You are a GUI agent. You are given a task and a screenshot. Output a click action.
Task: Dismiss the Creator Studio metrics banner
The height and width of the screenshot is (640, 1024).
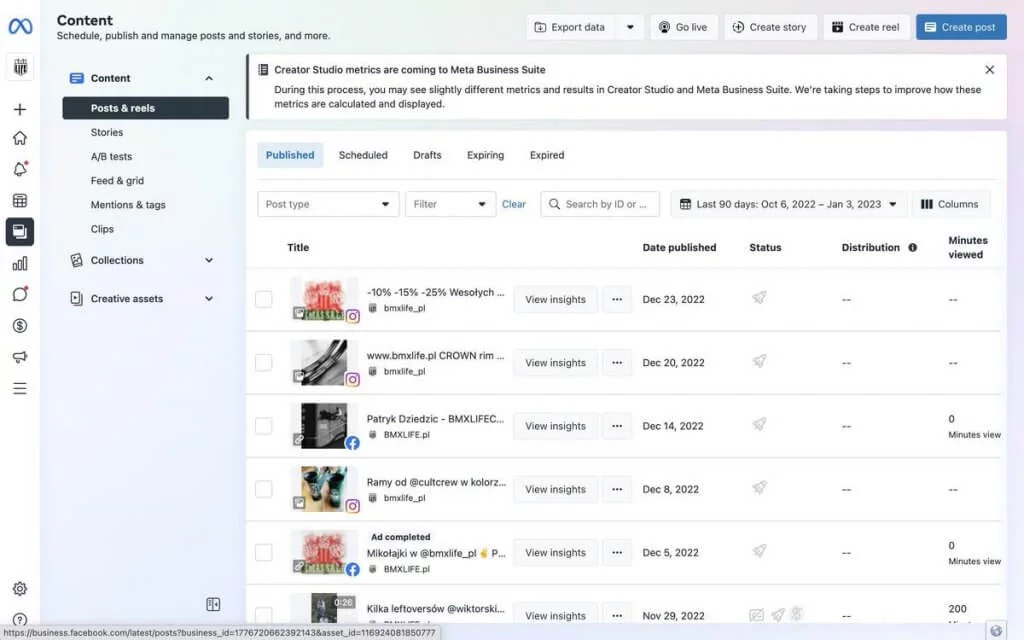click(989, 70)
